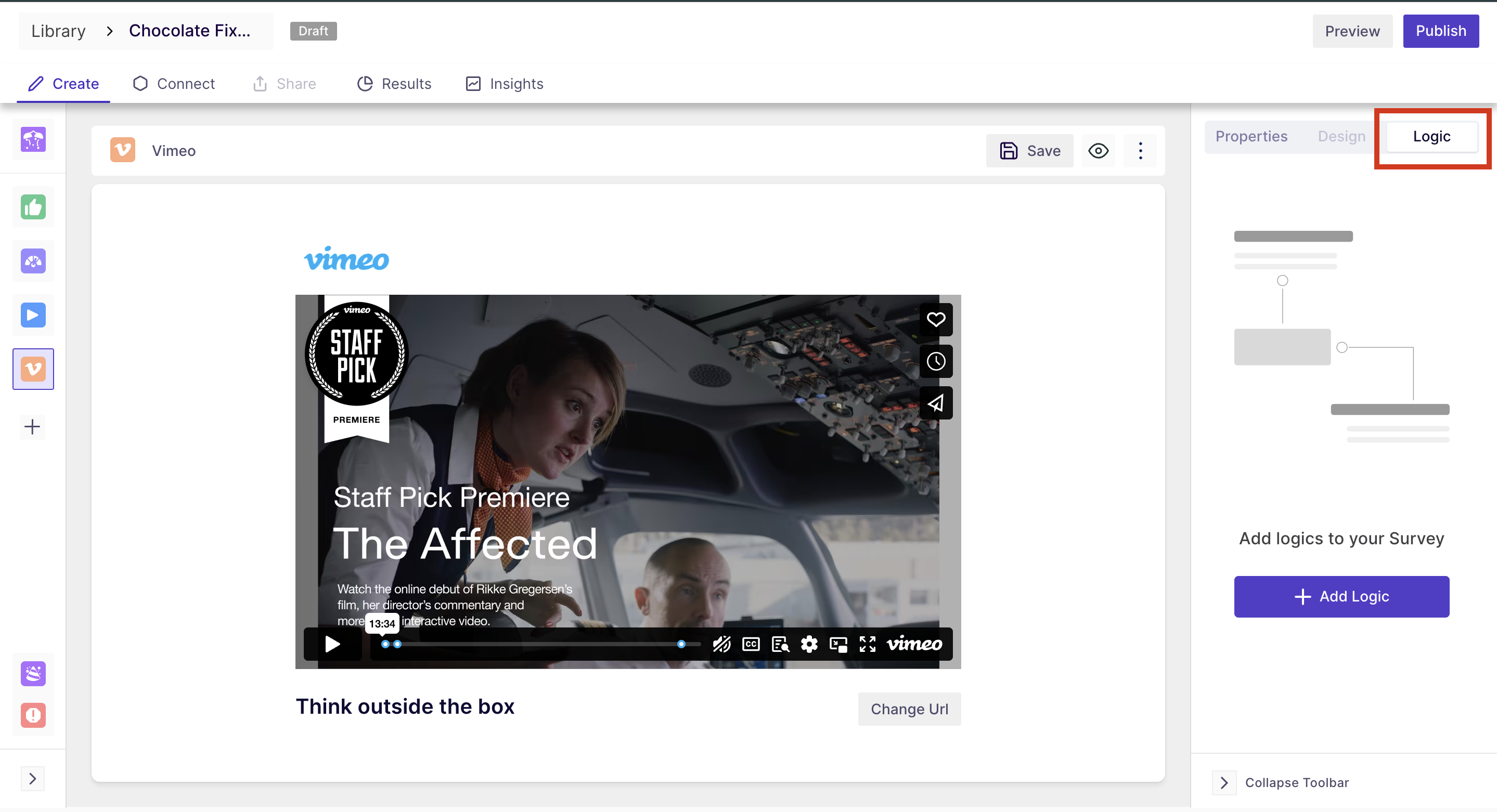Select the purple gauge question icon

click(33, 261)
